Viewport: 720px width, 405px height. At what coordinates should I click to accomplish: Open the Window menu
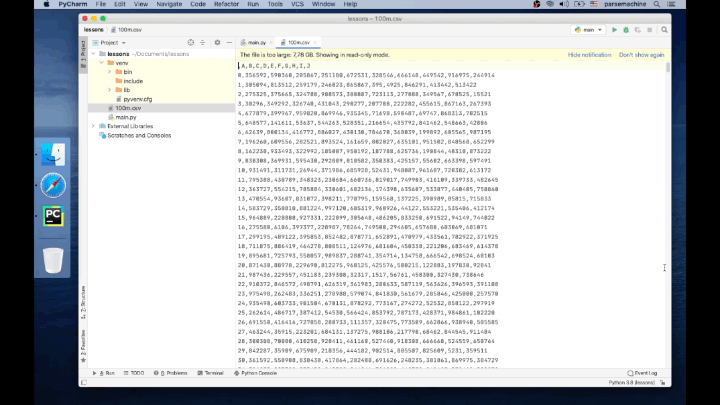click(323, 4)
